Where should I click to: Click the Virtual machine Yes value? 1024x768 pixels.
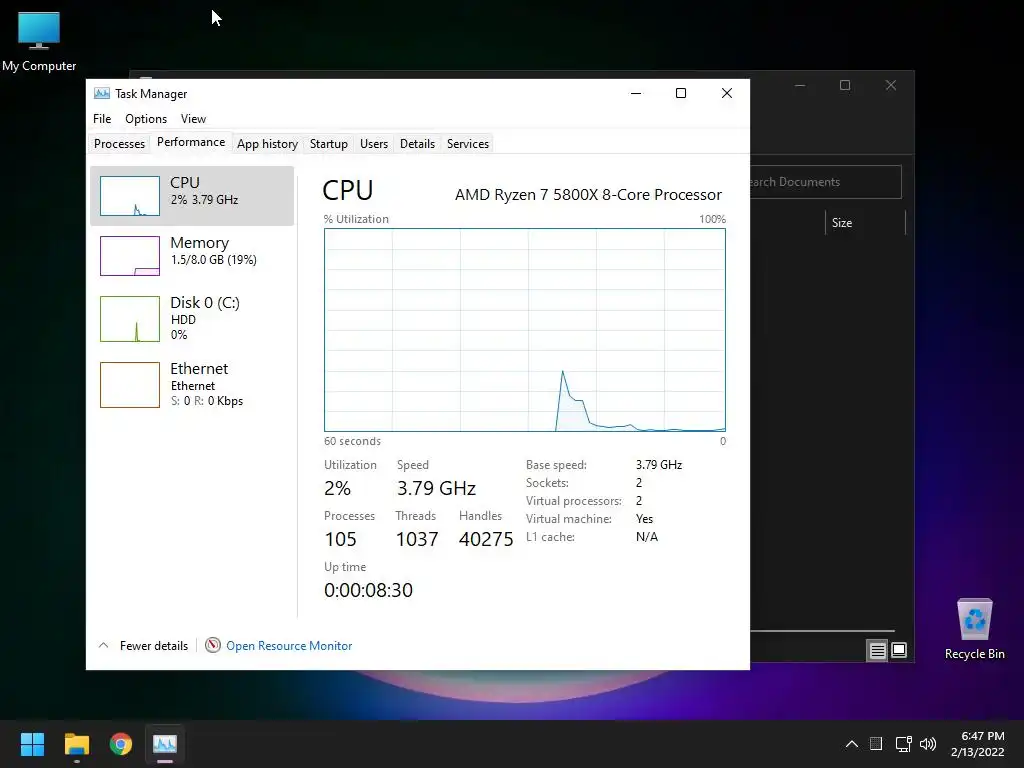tap(645, 519)
